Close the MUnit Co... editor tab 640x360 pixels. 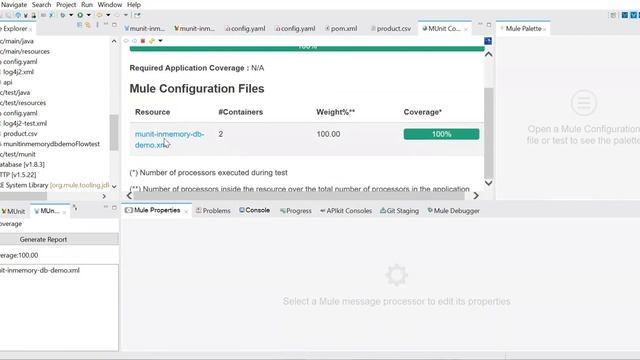[466, 29]
